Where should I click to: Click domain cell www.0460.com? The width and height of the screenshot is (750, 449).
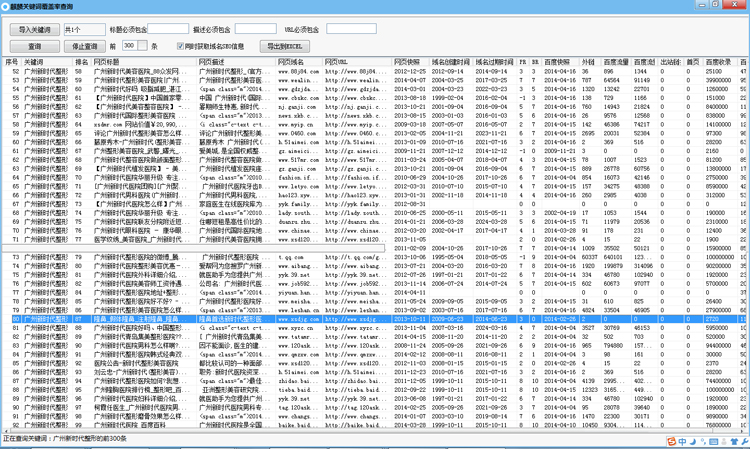tap(297, 133)
